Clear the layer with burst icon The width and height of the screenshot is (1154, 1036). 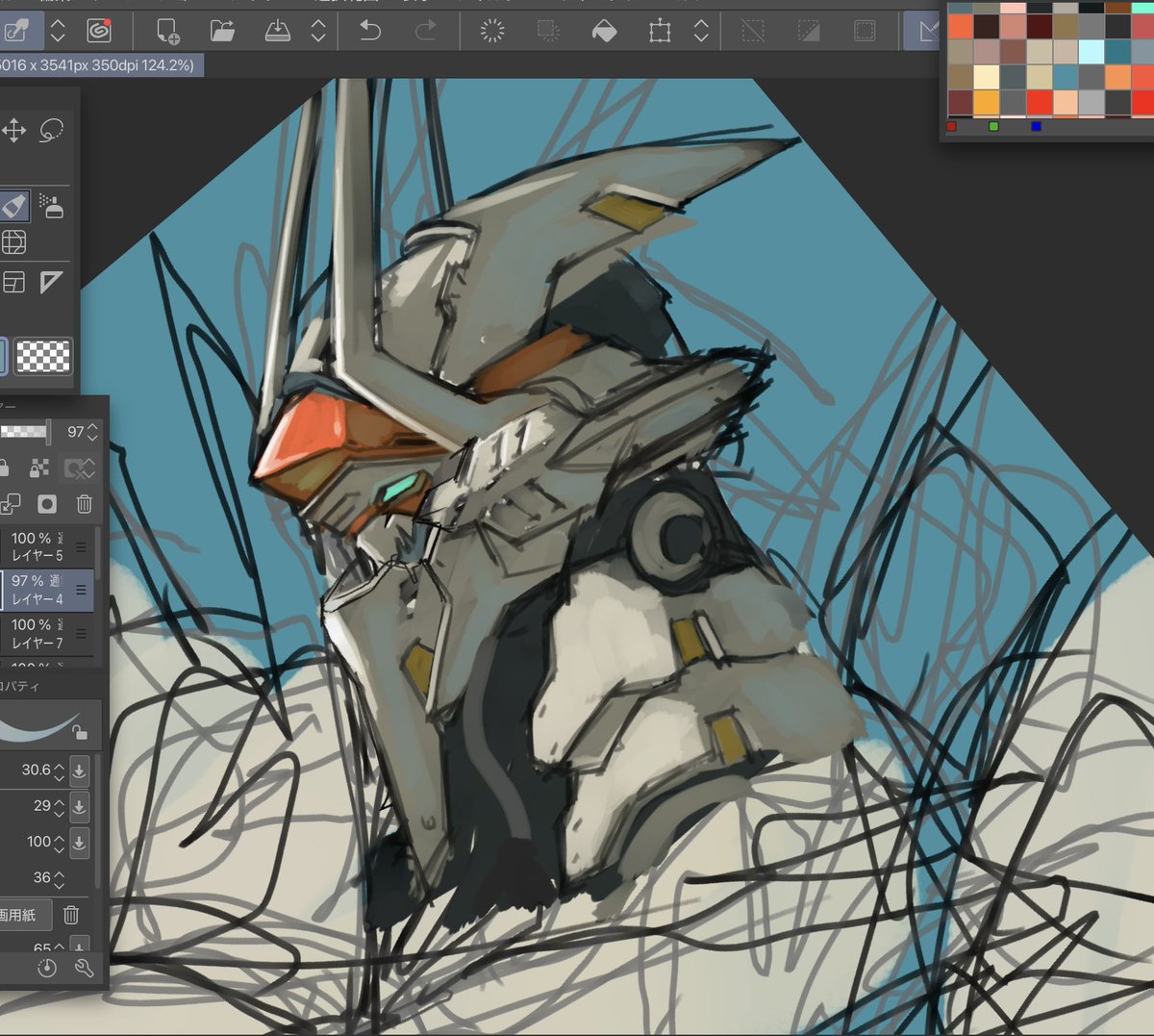(492, 31)
